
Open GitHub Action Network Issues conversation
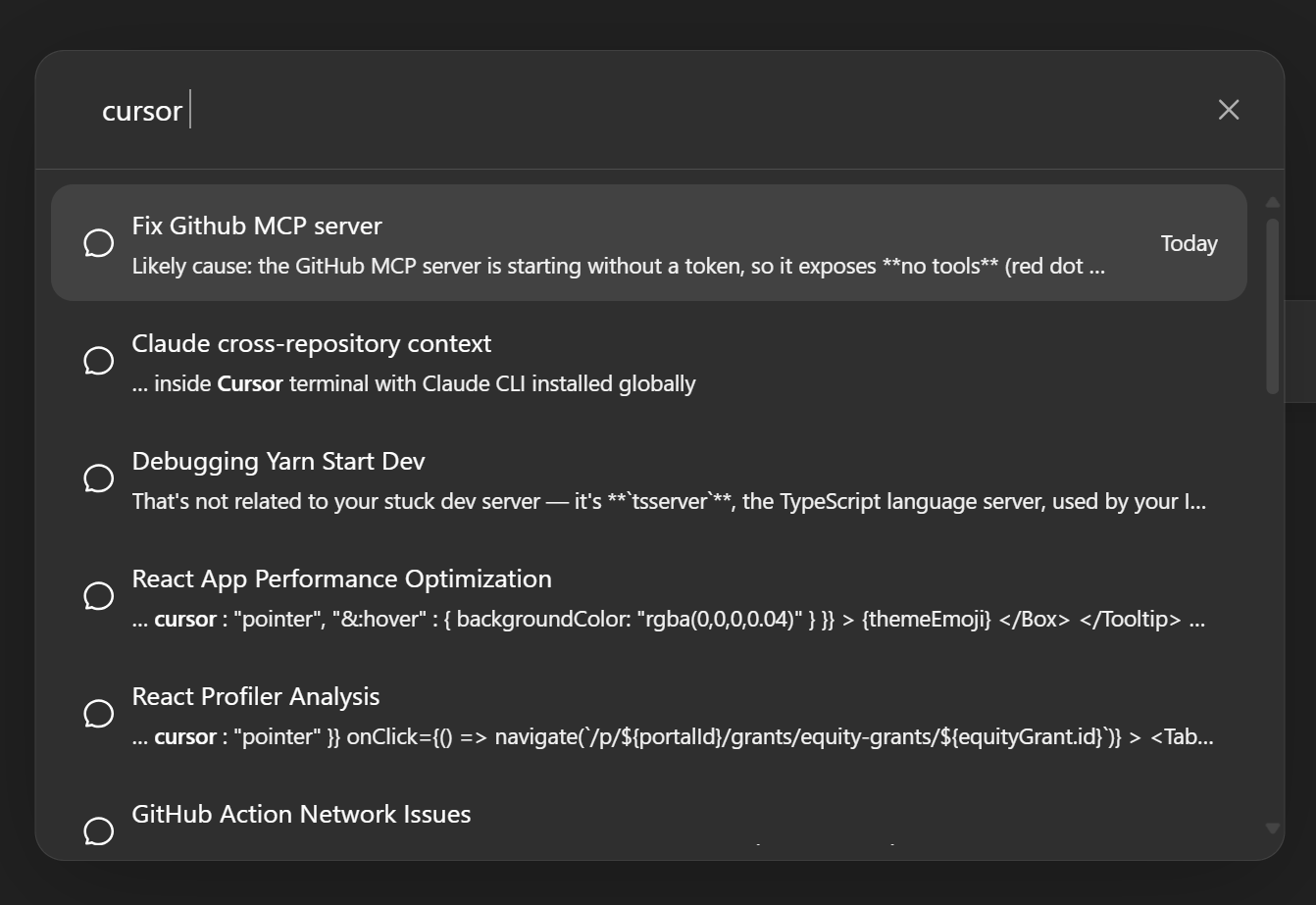coord(301,815)
